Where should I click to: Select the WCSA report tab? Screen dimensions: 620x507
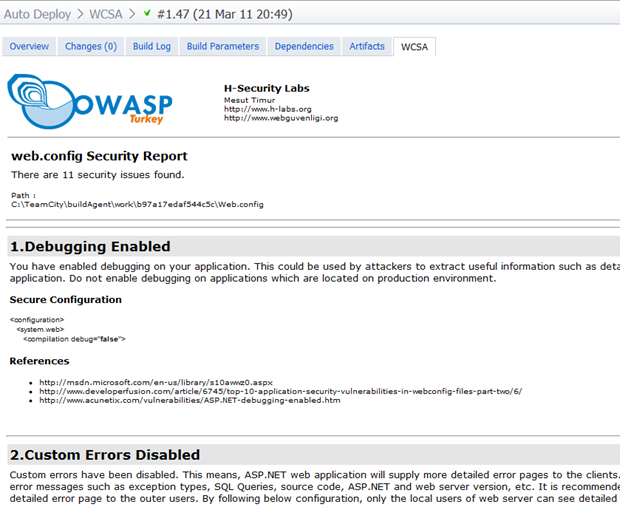coord(414,47)
